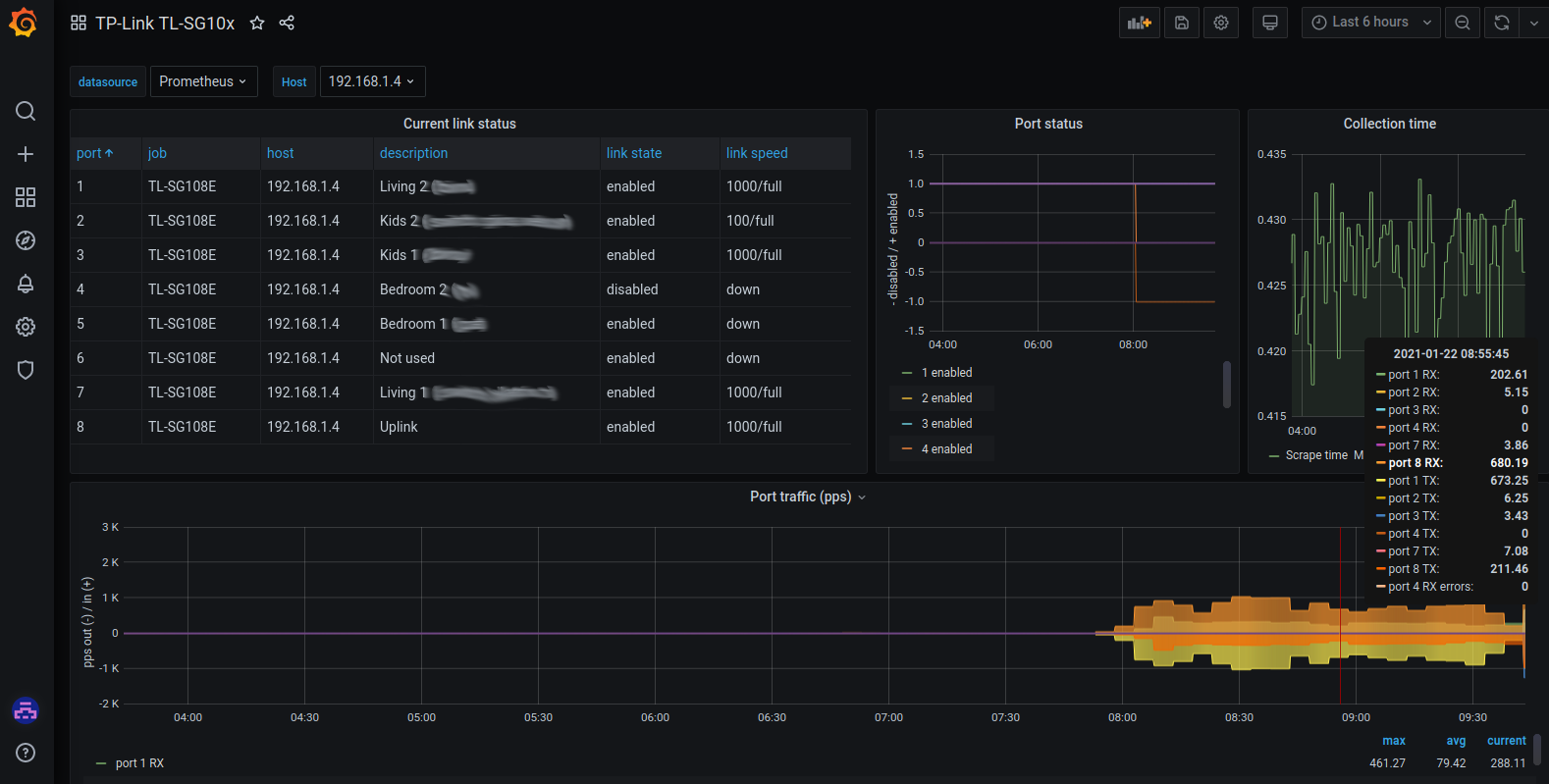
Task: Toggle 'port 1 RX' legend series
Action: [139, 763]
